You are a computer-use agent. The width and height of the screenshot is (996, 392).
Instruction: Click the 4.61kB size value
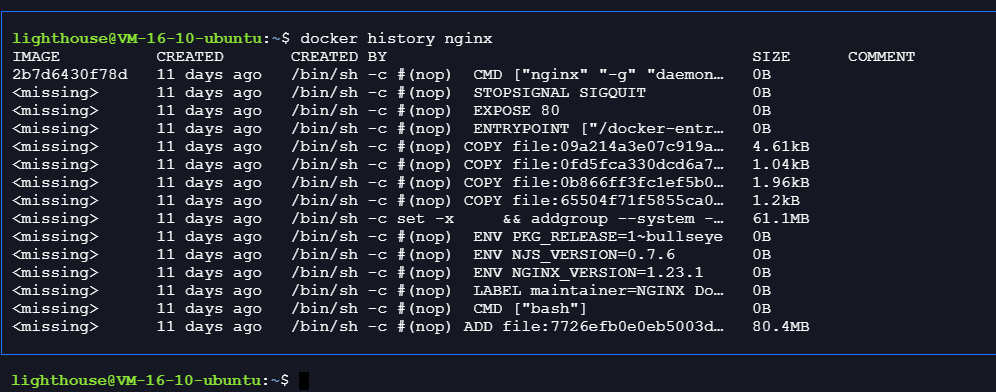[781, 147]
